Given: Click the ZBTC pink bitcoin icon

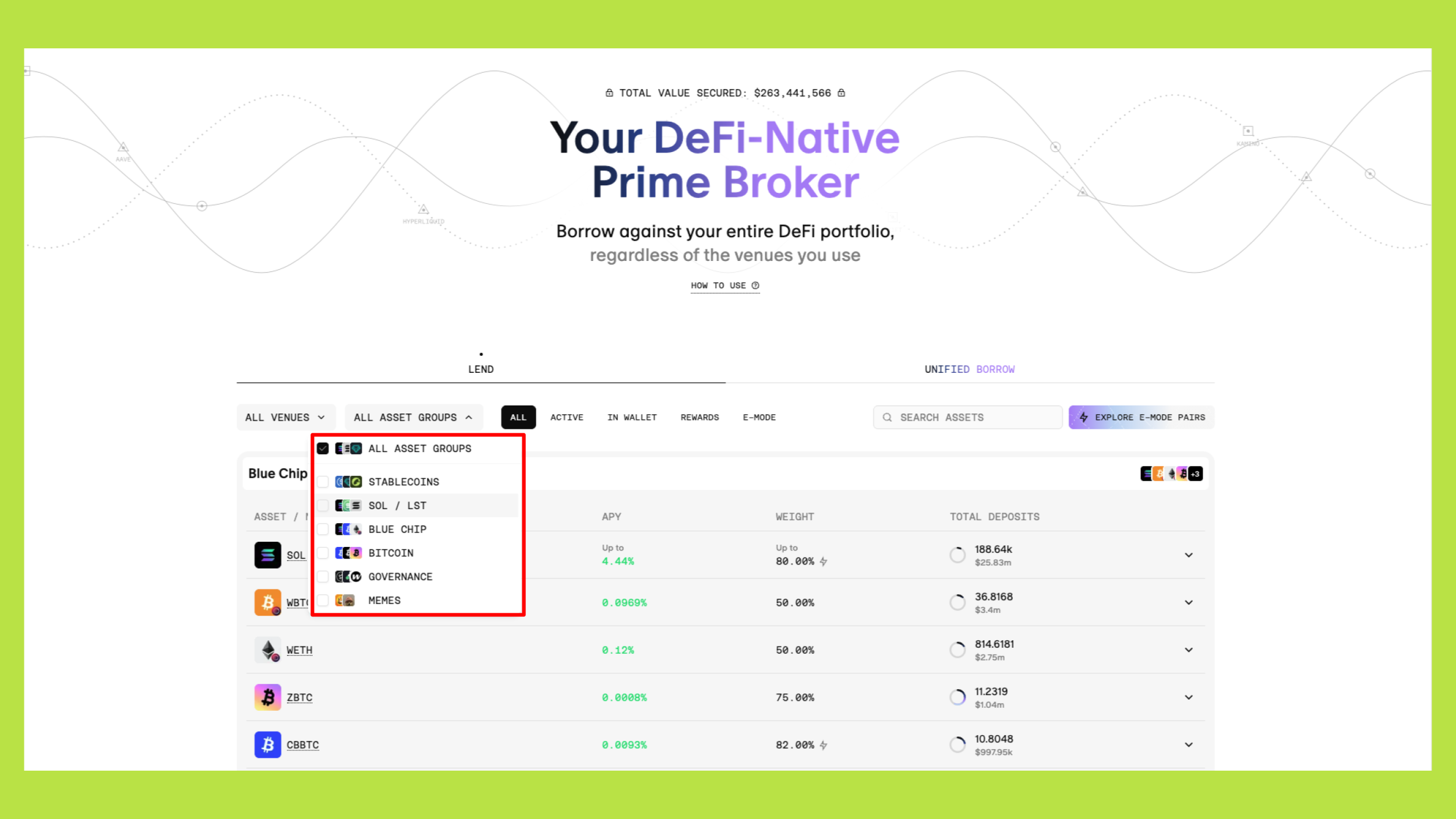Looking at the screenshot, I should tap(267, 697).
